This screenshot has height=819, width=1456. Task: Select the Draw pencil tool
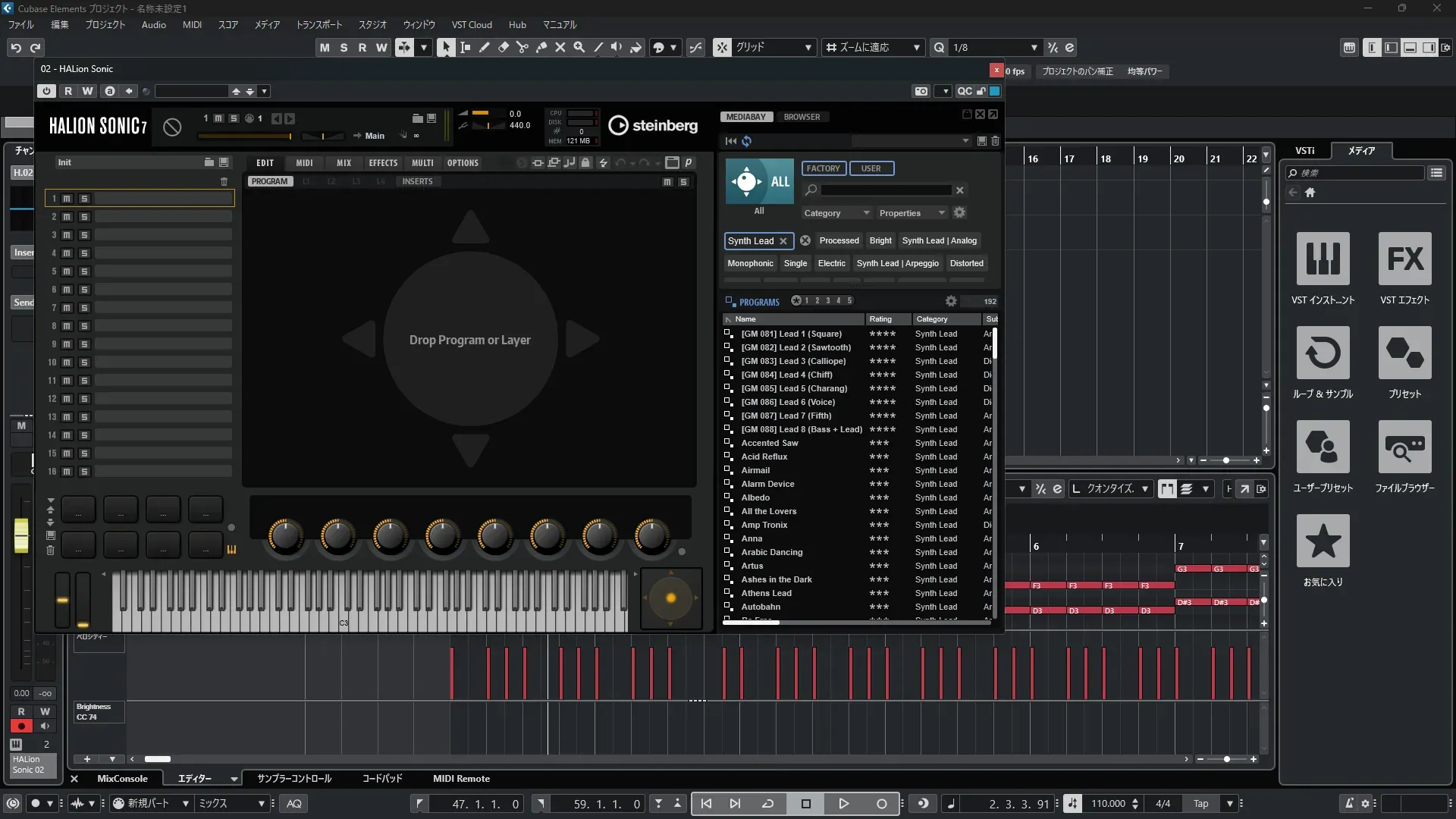pos(484,47)
